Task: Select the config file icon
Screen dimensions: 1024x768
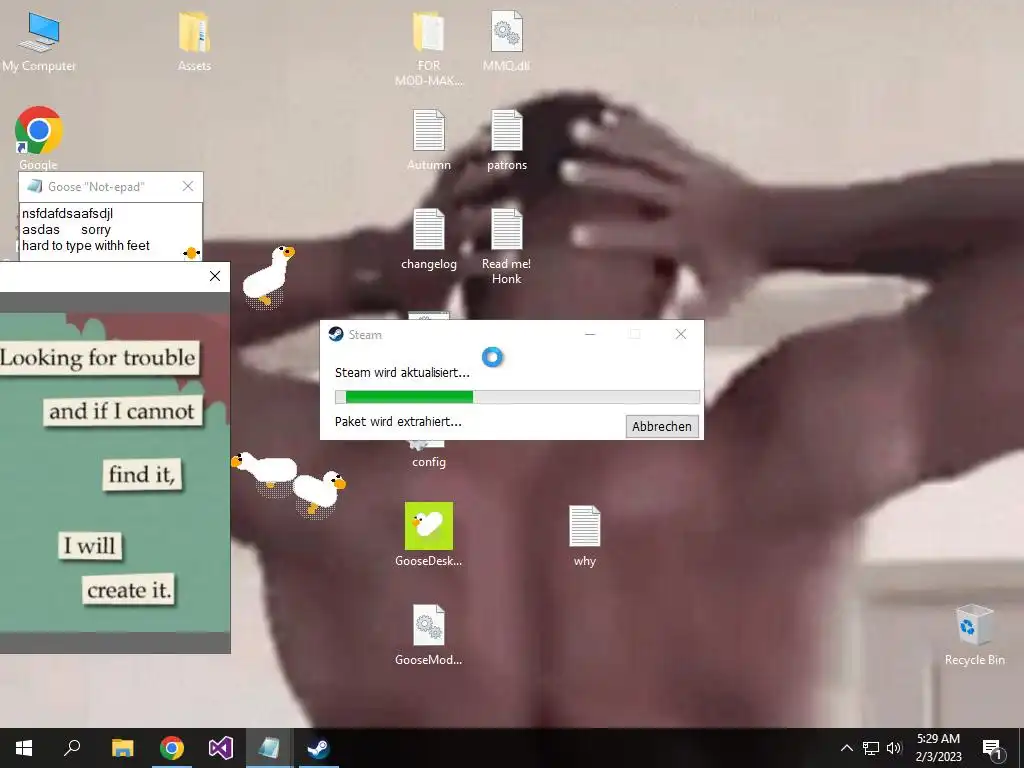Action: click(x=428, y=455)
